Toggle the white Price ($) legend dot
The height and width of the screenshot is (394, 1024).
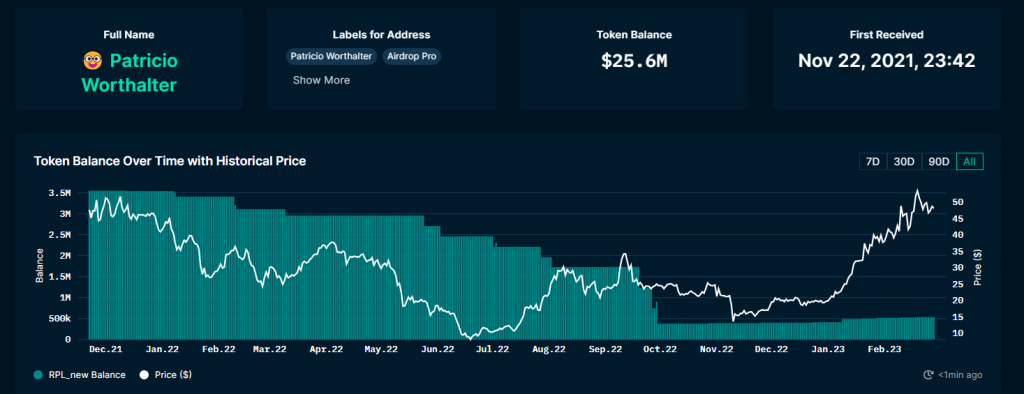144,375
